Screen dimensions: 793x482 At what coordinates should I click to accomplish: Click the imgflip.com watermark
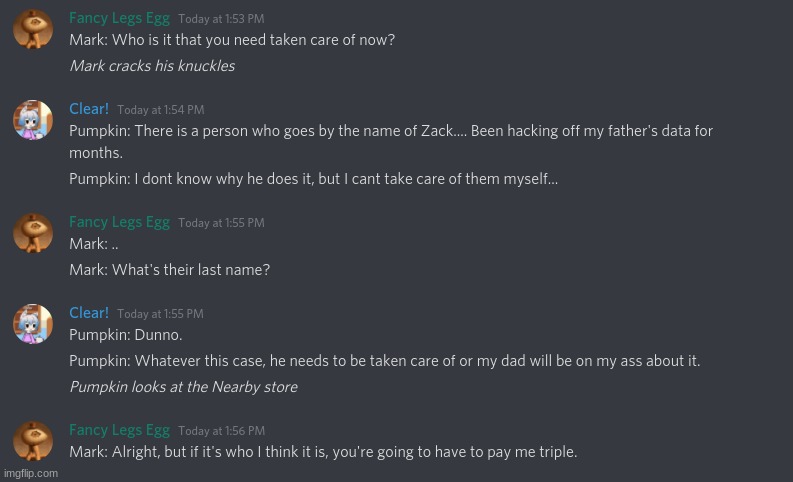(31, 473)
